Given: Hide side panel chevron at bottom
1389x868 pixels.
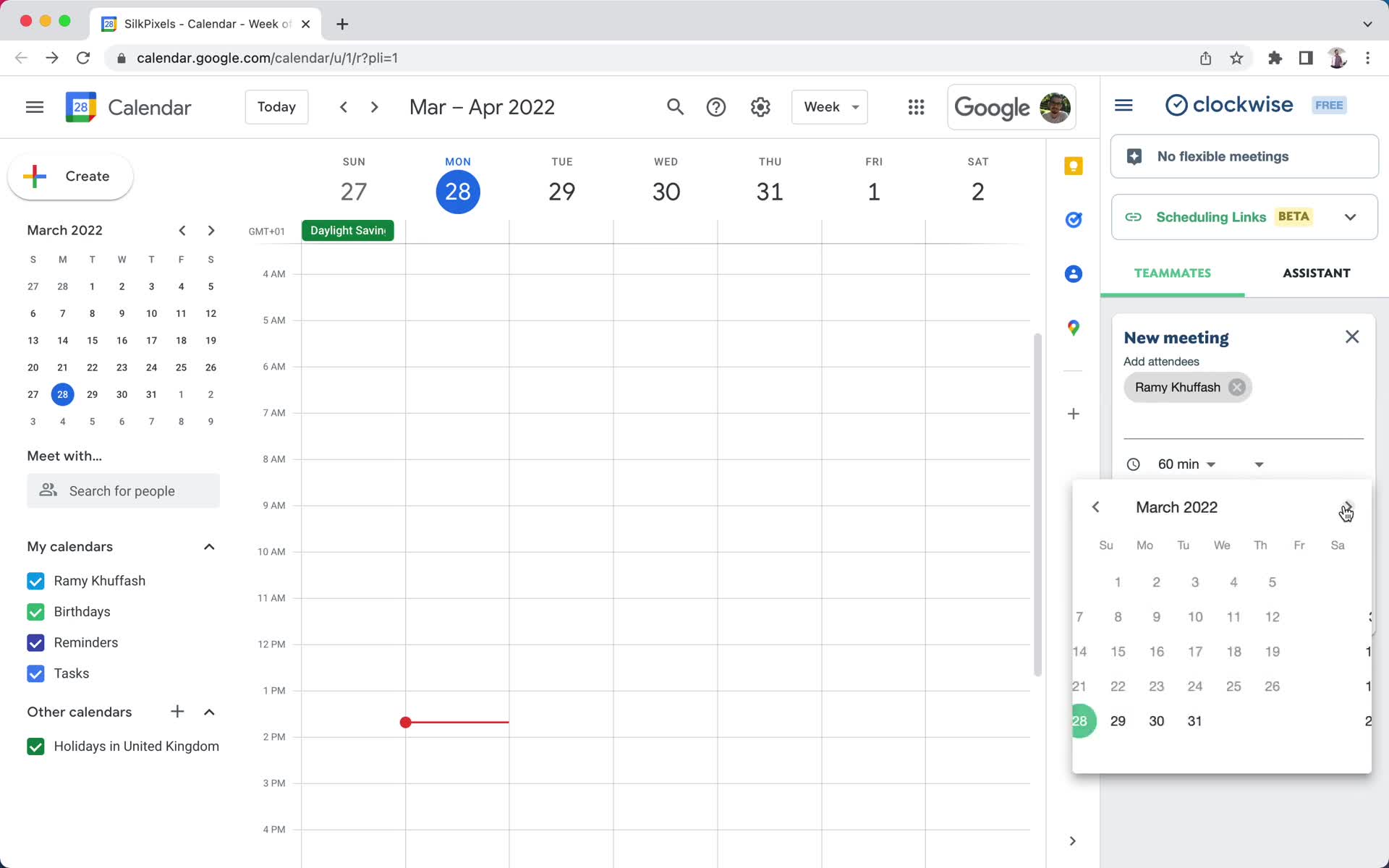Looking at the screenshot, I should coord(1073,841).
